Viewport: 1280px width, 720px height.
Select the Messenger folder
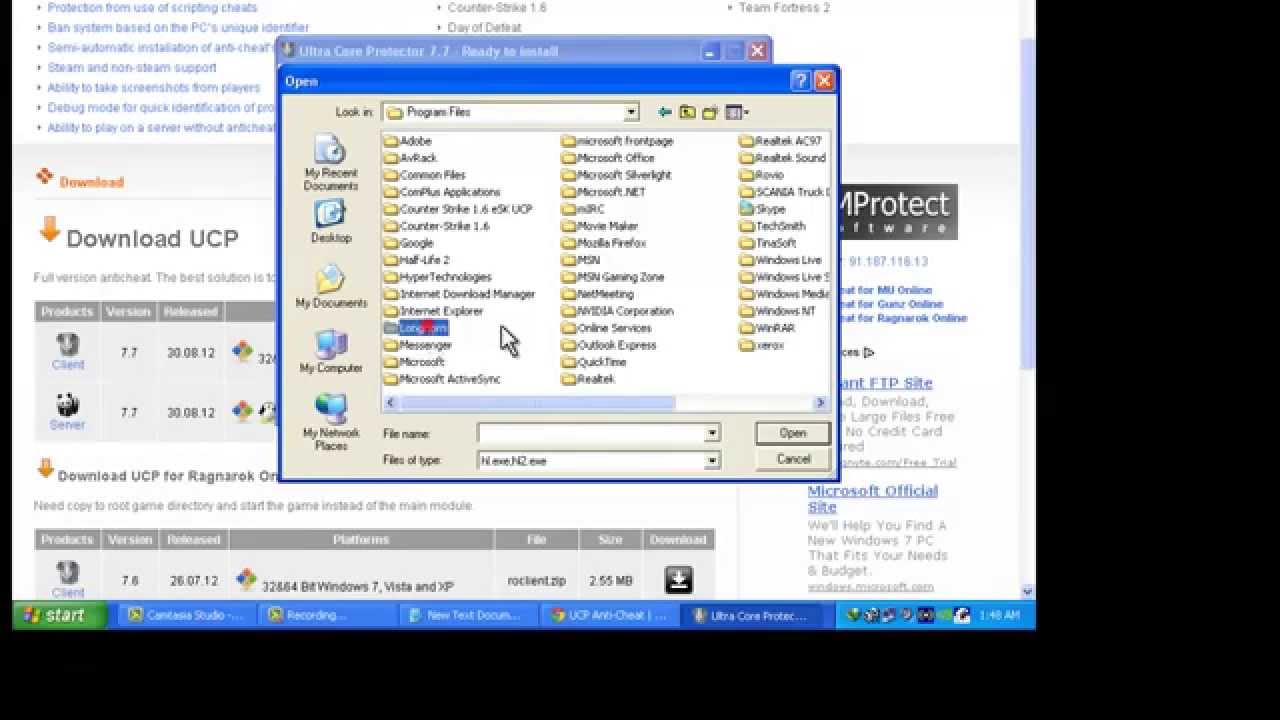[x=418, y=345]
